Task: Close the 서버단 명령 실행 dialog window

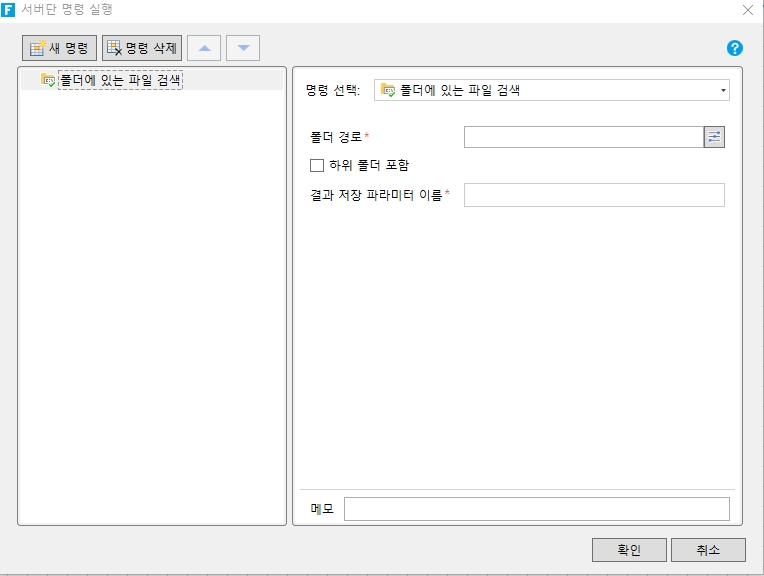Action: pos(747,10)
